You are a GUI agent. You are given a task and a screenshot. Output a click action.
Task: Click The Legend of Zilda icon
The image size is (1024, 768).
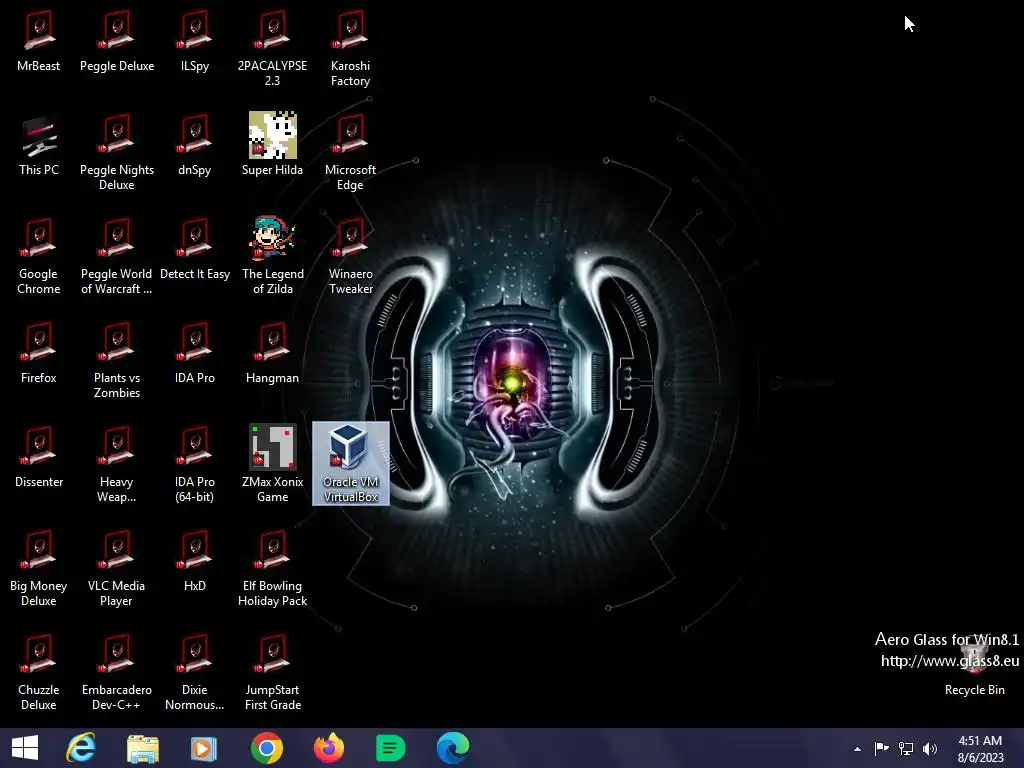(x=272, y=256)
